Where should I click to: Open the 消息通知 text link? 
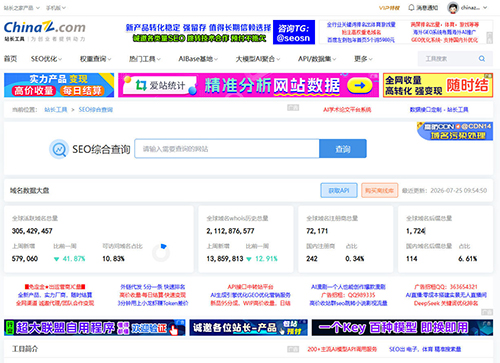(x=427, y=8)
